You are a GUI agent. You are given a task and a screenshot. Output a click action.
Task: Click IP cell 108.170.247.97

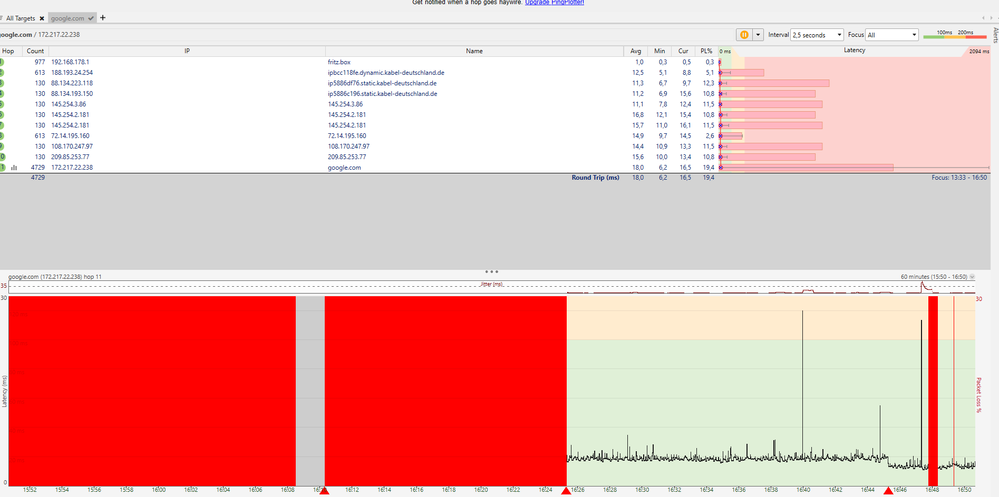pos(72,146)
